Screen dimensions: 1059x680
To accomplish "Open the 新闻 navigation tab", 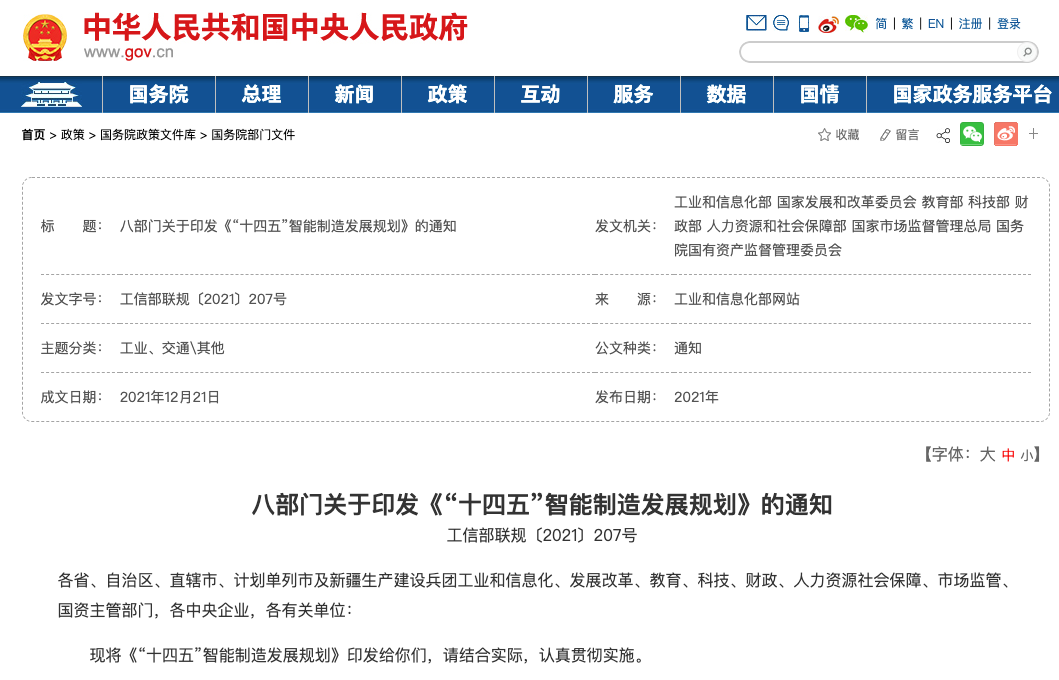I will pos(354,94).
